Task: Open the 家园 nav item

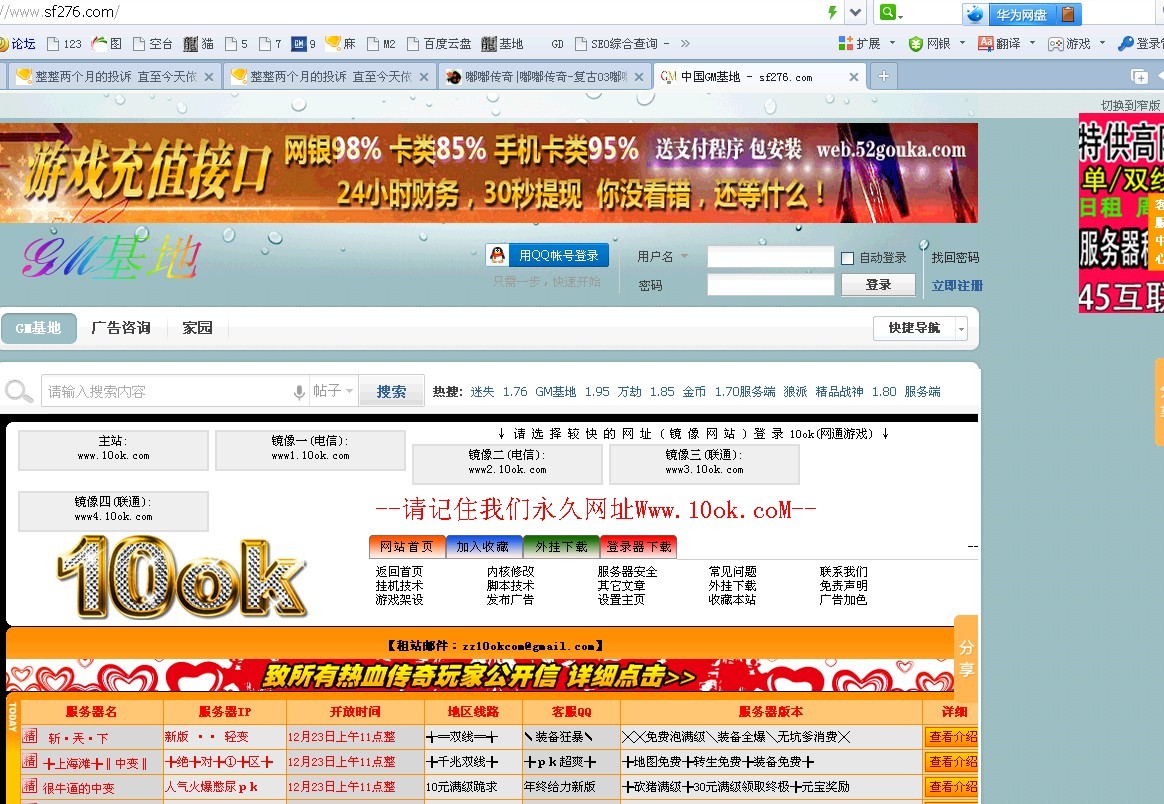Action: click(197, 328)
